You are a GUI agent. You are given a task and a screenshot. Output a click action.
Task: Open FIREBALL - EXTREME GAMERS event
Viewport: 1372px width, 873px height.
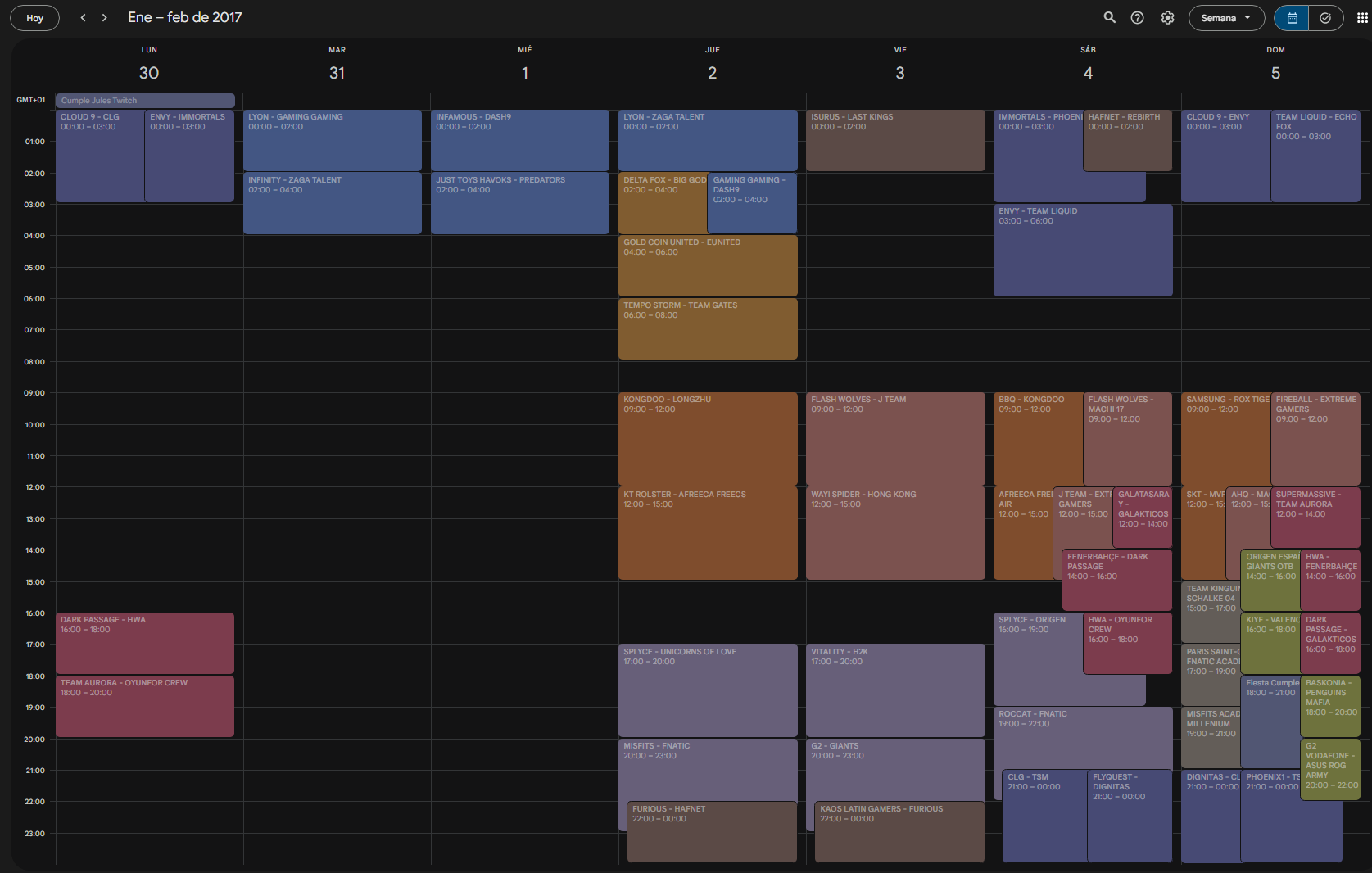(1315, 439)
